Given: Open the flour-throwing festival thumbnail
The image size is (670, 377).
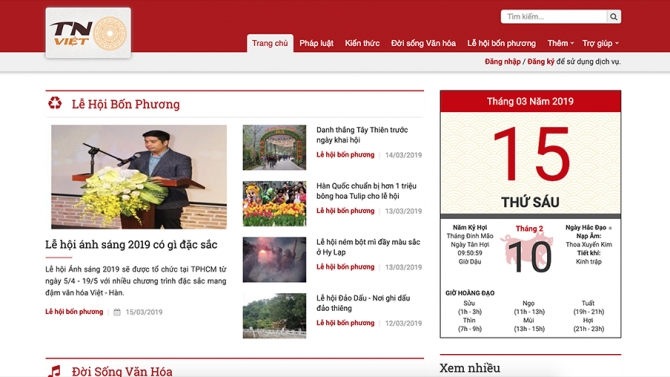Looking at the screenshot, I should (x=274, y=259).
